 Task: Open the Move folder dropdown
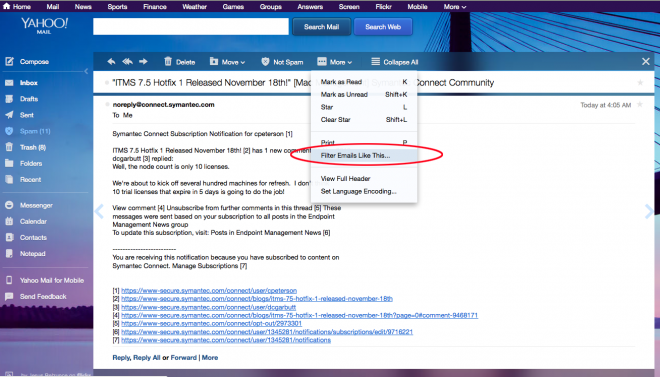tap(227, 62)
